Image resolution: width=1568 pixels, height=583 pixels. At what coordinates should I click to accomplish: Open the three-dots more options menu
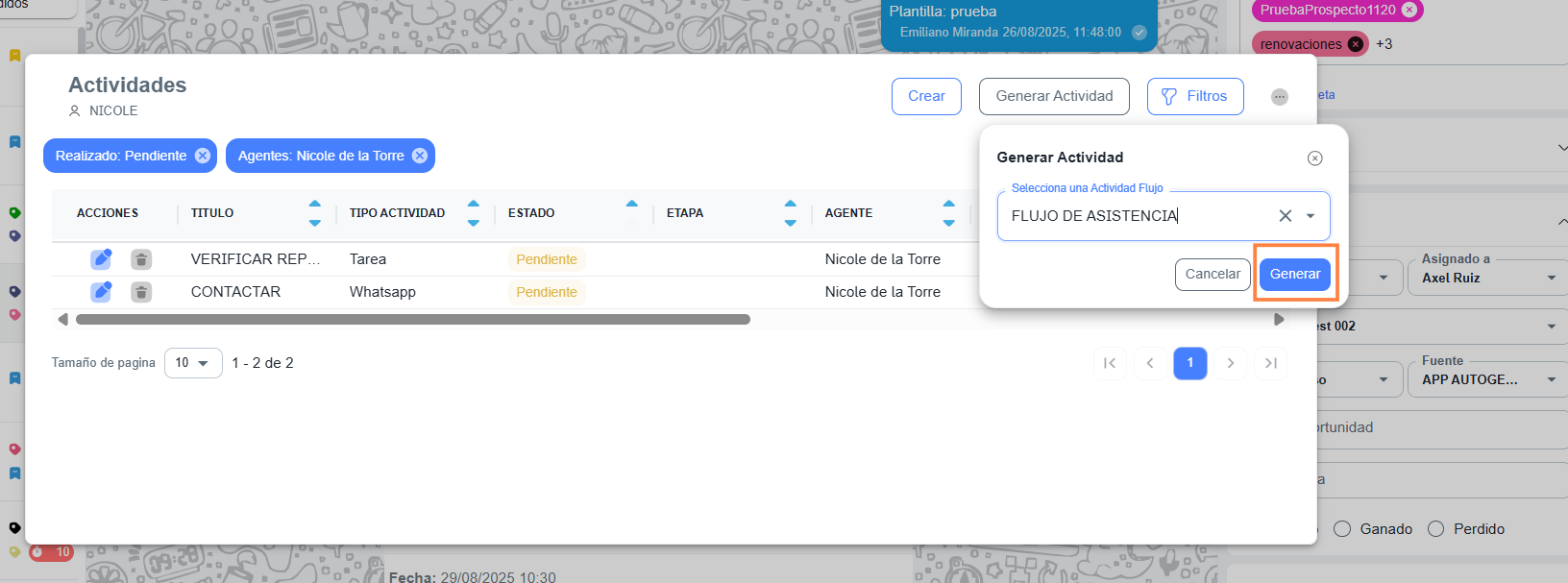(x=1279, y=97)
